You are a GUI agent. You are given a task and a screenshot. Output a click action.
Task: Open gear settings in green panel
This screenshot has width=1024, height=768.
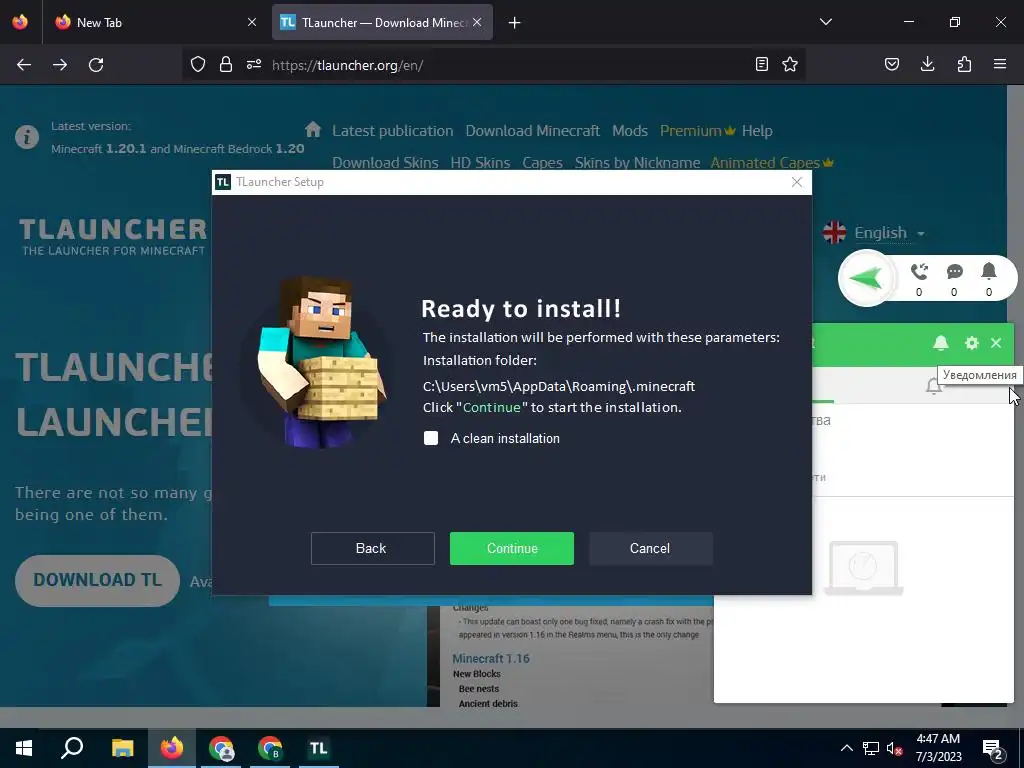point(972,343)
